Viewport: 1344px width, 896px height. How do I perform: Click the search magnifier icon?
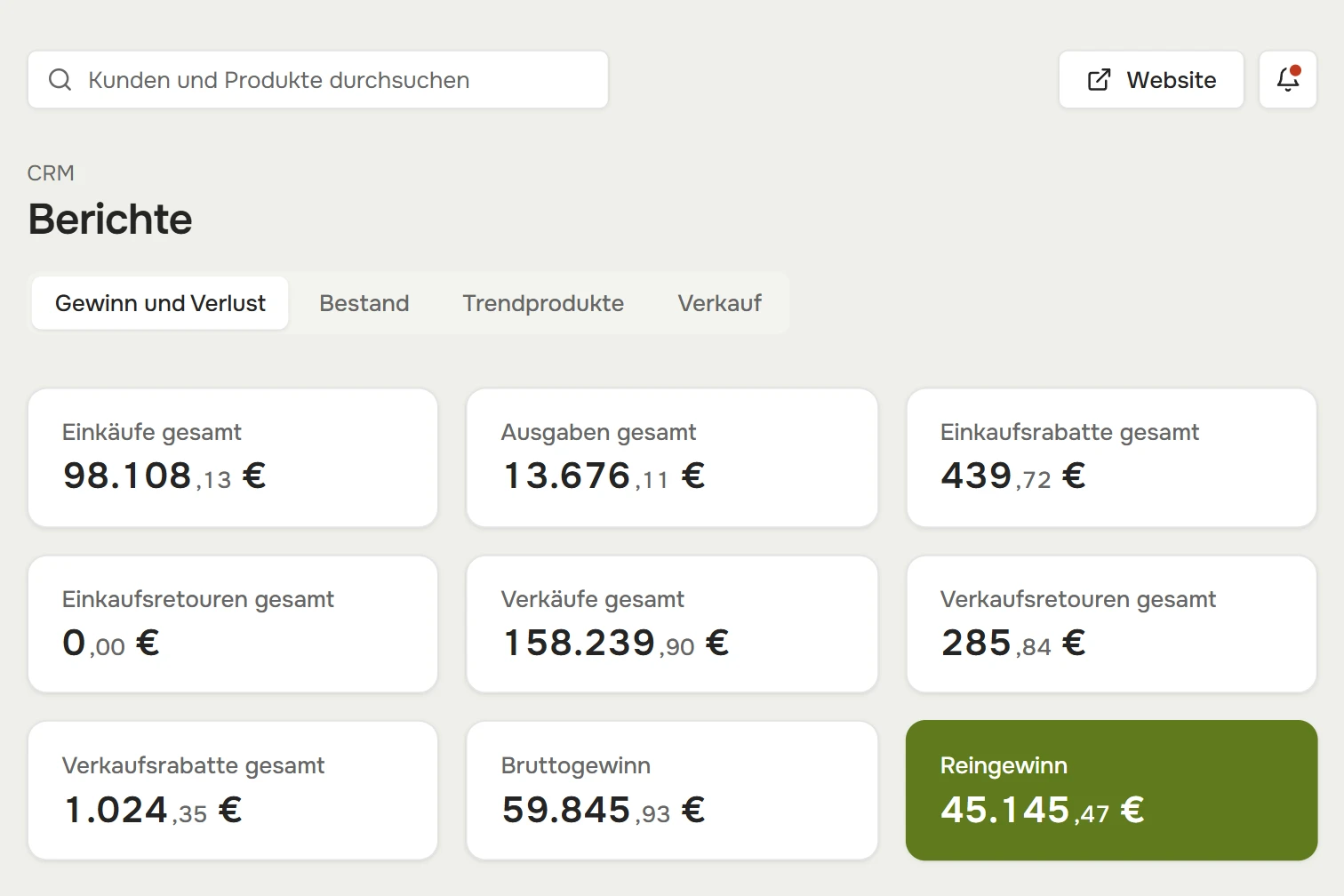60,80
